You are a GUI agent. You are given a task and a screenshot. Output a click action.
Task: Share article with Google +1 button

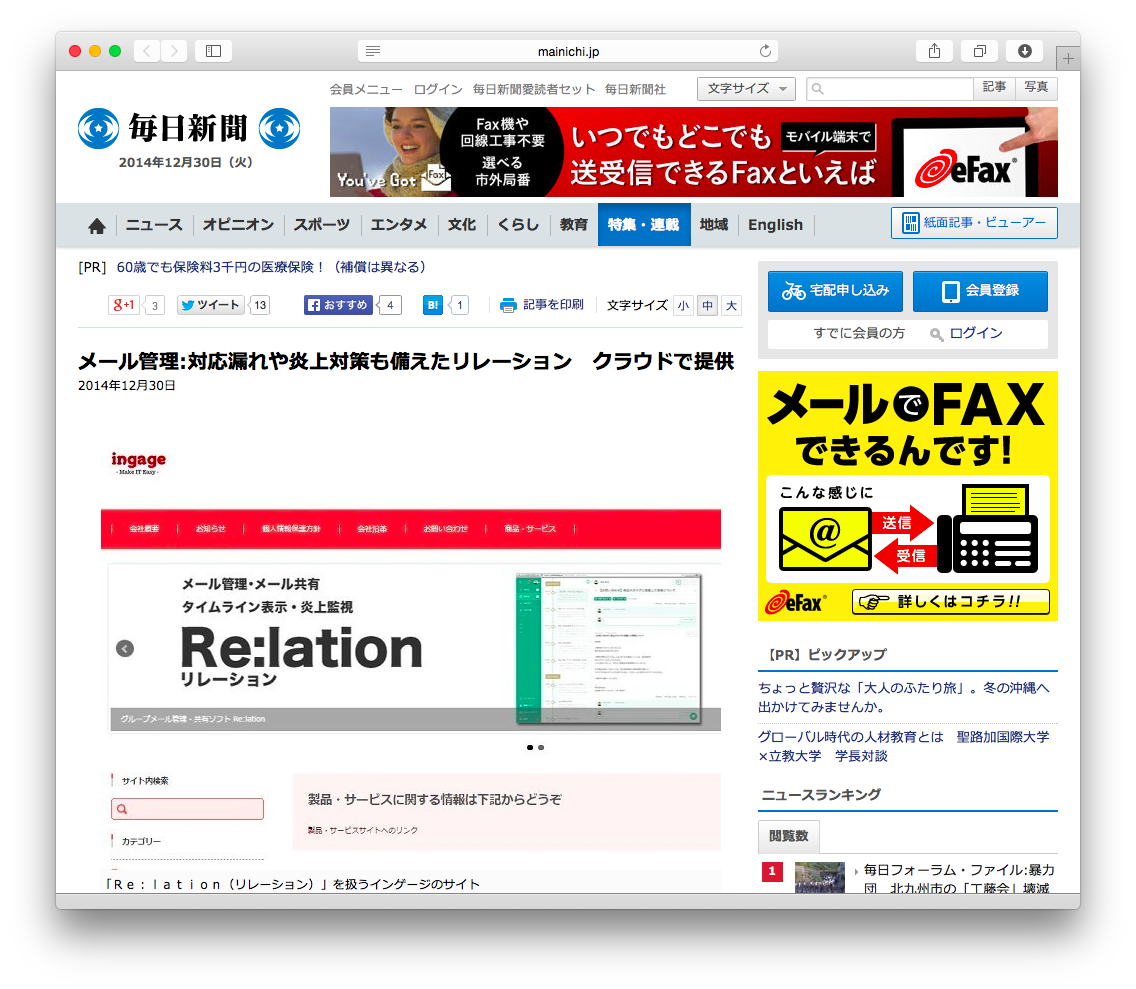[124, 305]
